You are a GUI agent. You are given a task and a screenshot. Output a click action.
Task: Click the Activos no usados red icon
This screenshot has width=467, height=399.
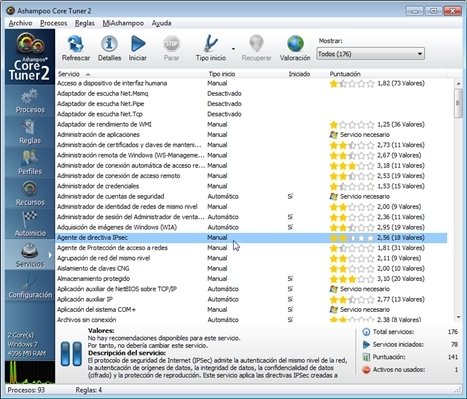tap(366, 370)
